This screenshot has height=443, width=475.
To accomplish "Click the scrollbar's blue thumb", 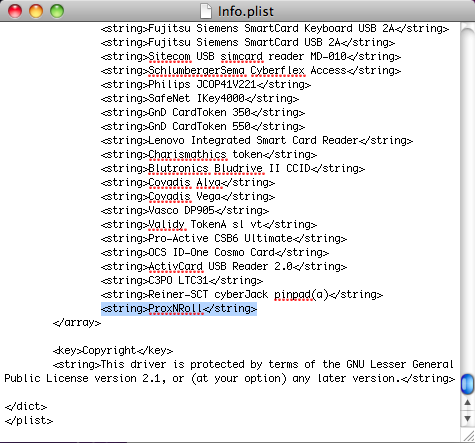I will pos(467,384).
